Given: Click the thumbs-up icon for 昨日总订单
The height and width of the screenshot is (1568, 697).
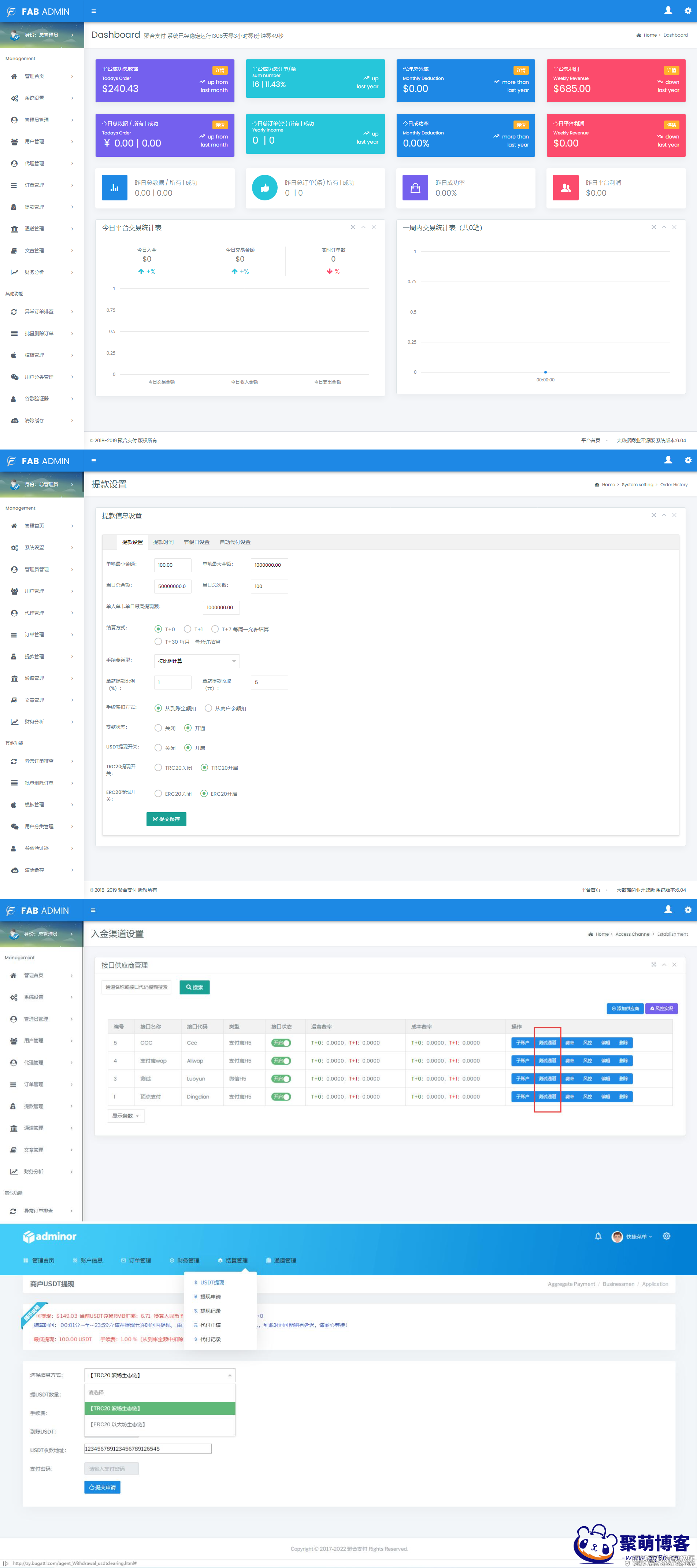Looking at the screenshot, I should (x=265, y=188).
